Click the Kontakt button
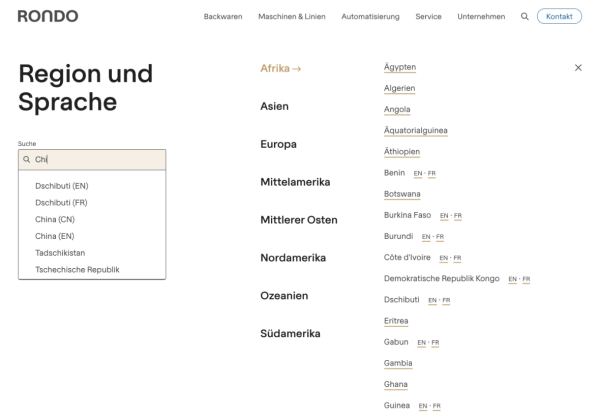Screen dimensions: 600x417 click(559, 16)
